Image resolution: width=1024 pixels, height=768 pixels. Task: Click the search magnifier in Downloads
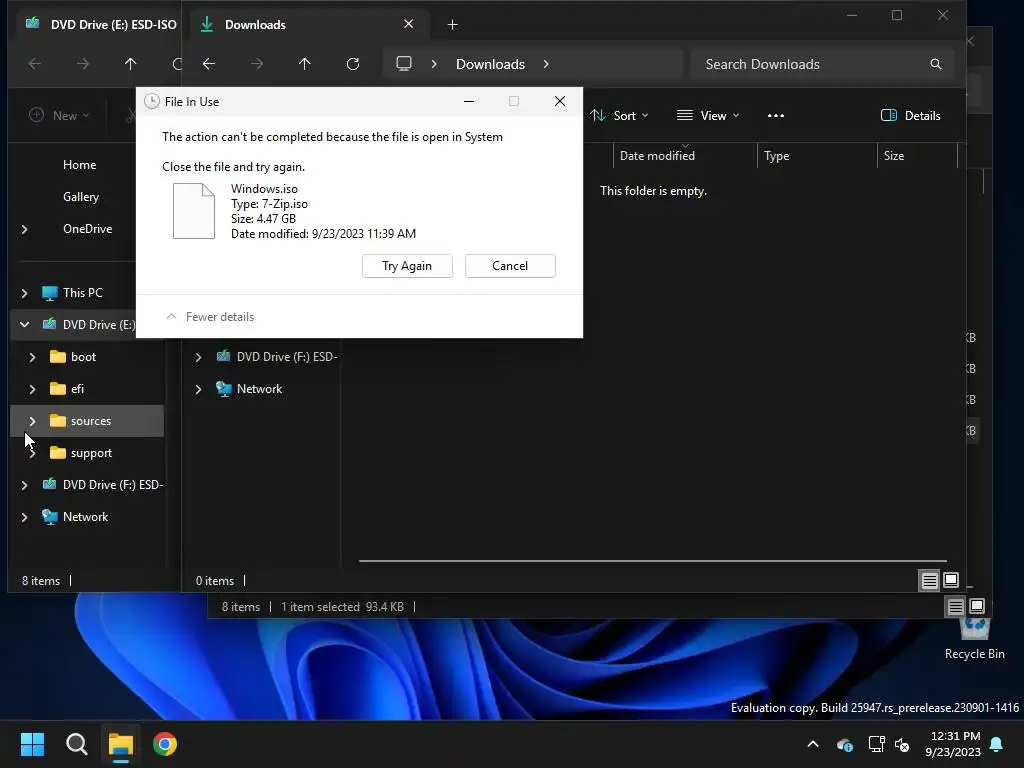[936, 64]
